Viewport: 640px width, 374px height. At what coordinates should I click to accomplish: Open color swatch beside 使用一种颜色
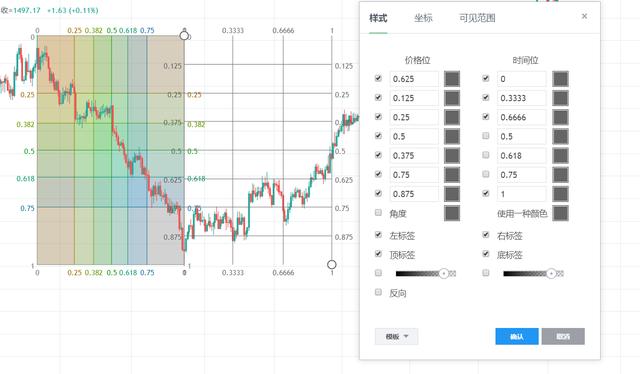(x=560, y=213)
